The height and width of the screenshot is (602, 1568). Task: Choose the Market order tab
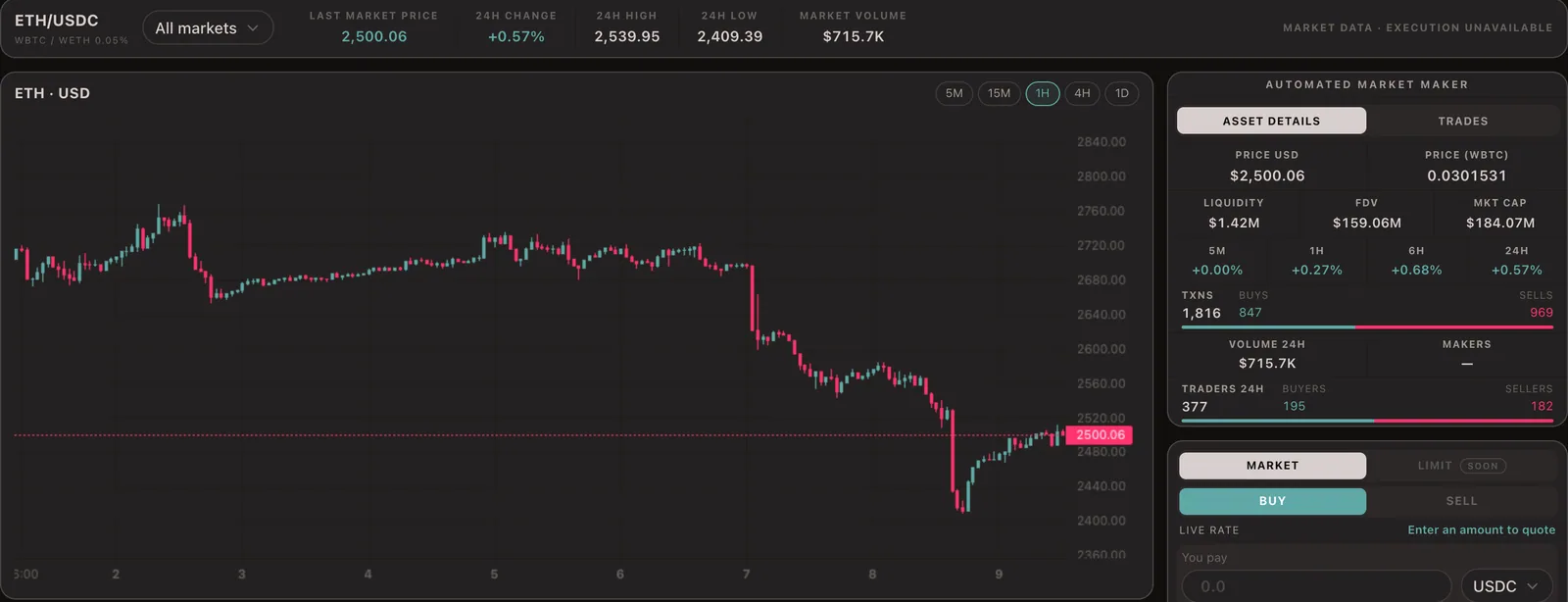1272,466
